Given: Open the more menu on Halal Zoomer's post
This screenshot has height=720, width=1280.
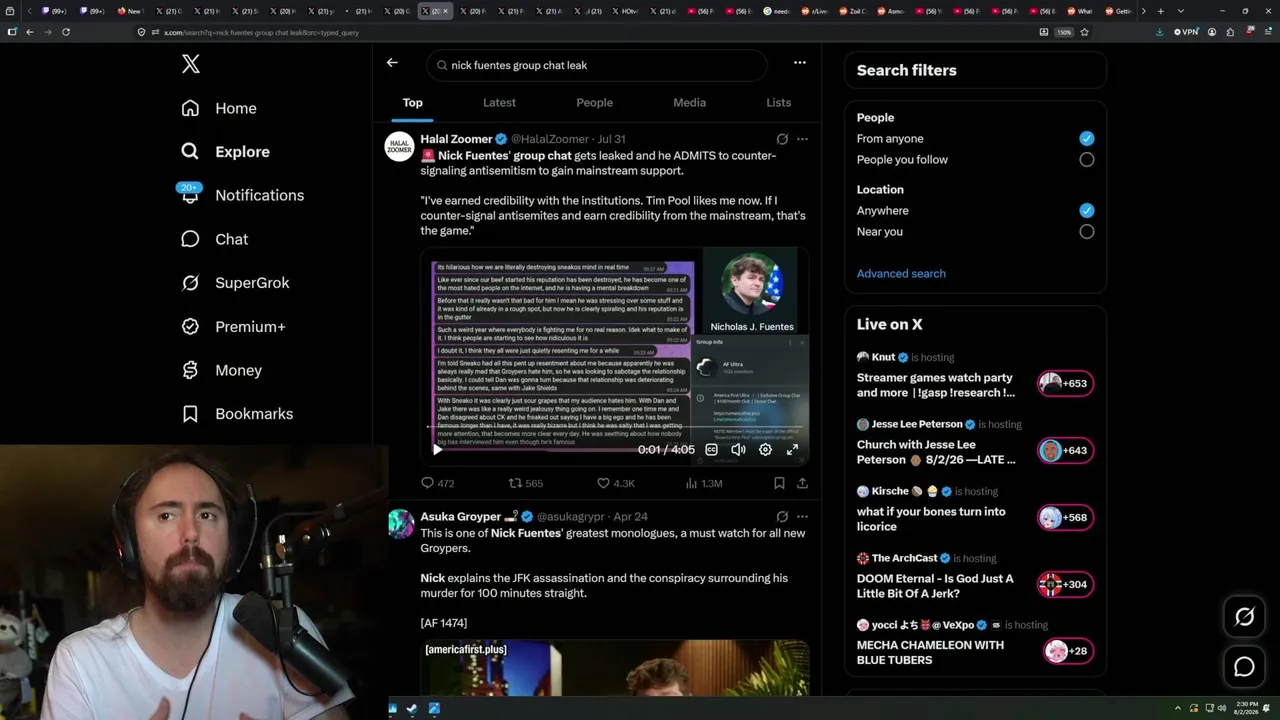Looking at the screenshot, I should pyautogui.click(x=802, y=139).
